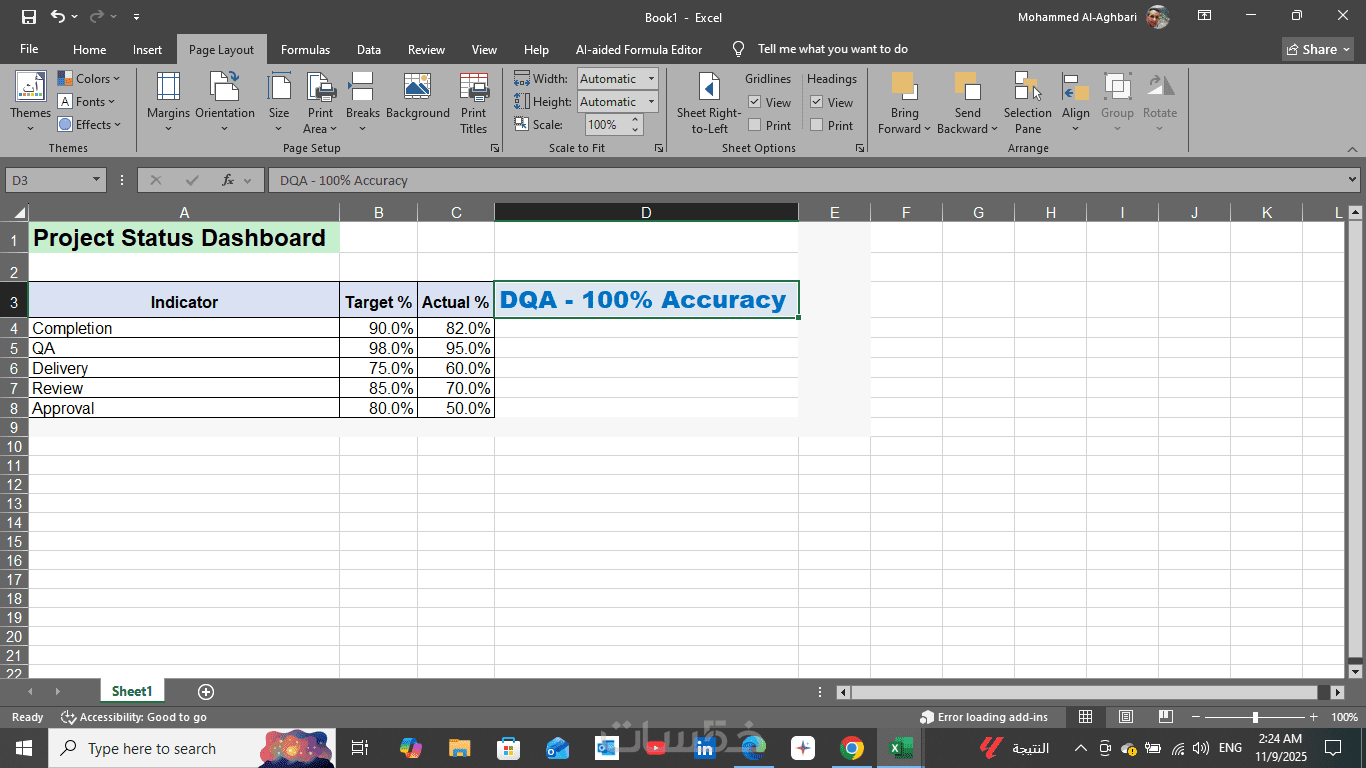Collapse the ribbon

coord(1352,149)
